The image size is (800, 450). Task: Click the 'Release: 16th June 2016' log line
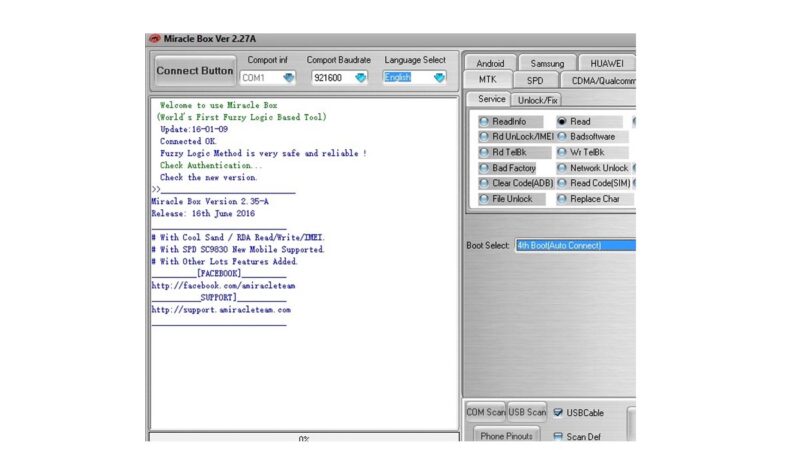pyautogui.click(x=203, y=214)
